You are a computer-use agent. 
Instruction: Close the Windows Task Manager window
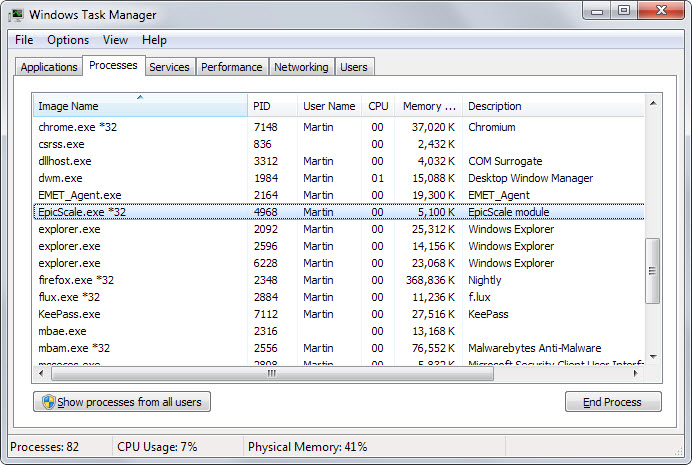[661, 11]
